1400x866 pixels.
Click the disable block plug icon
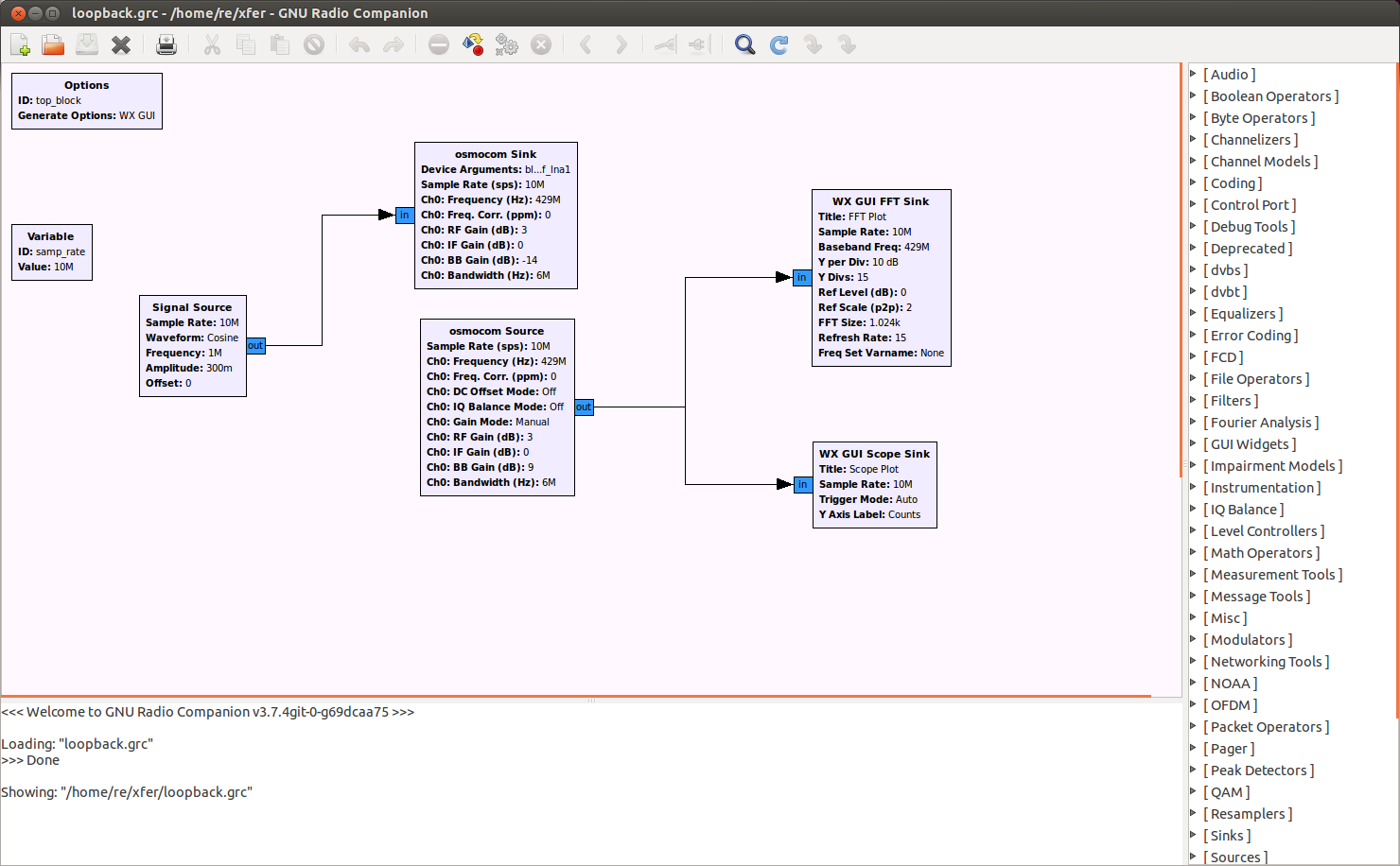[700, 44]
